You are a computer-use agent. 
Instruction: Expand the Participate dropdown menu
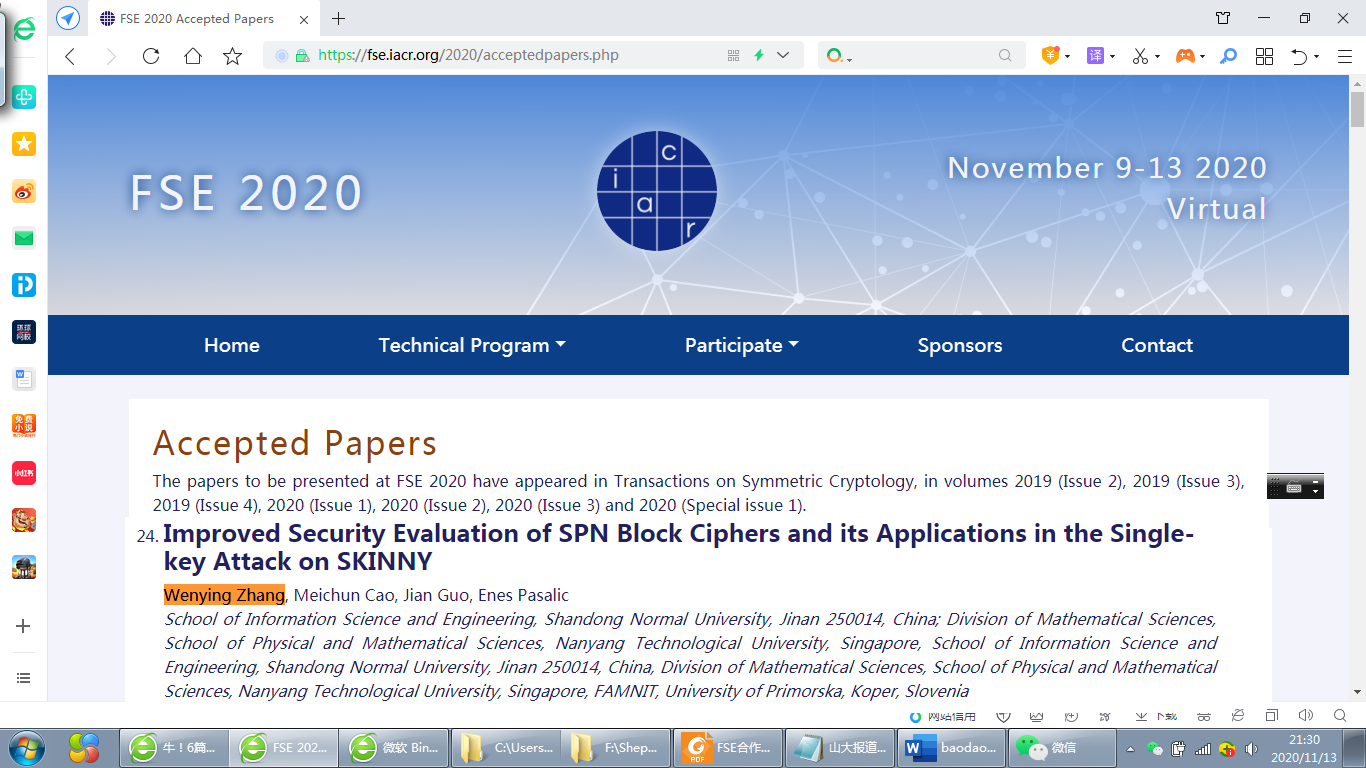[x=741, y=345]
